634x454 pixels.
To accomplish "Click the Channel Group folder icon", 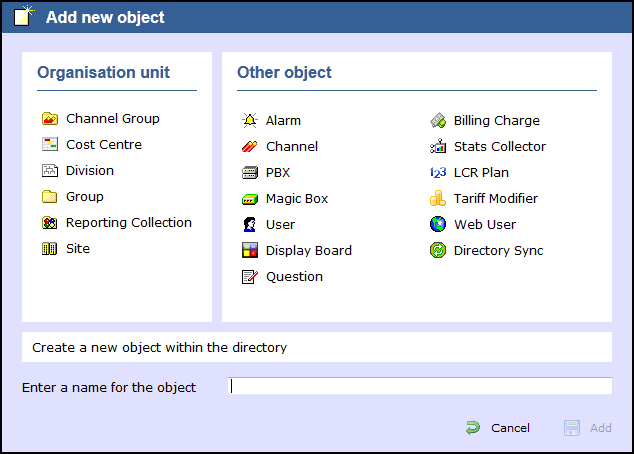I will point(49,119).
